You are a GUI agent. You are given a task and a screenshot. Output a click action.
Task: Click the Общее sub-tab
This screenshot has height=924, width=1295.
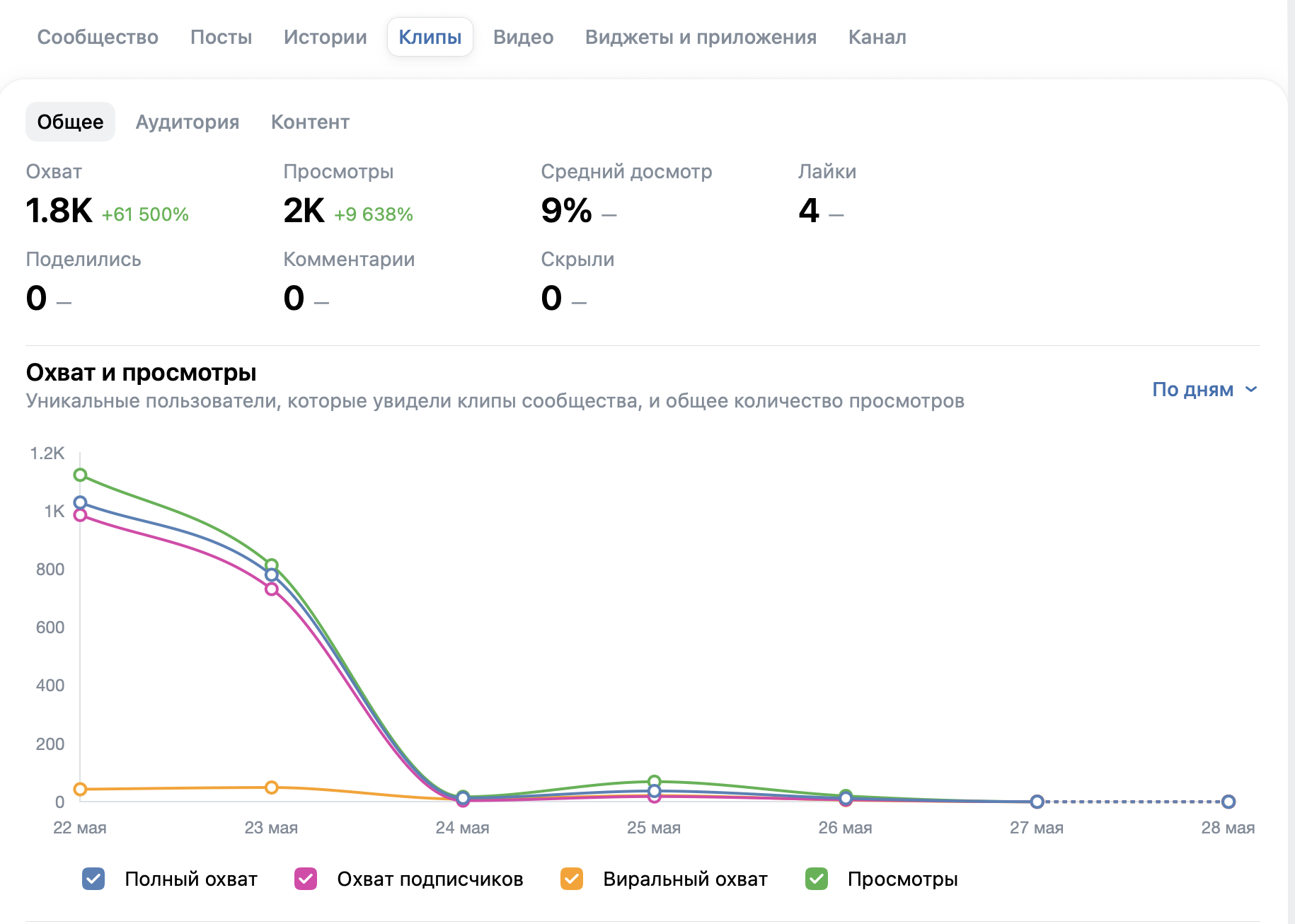pyautogui.click(x=70, y=122)
